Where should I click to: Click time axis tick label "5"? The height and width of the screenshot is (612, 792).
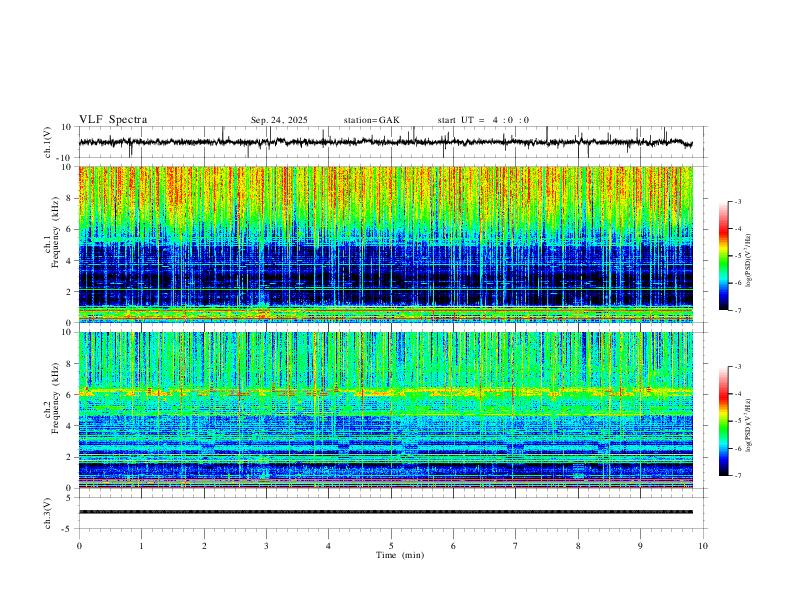pyautogui.click(x=391, y=546)
